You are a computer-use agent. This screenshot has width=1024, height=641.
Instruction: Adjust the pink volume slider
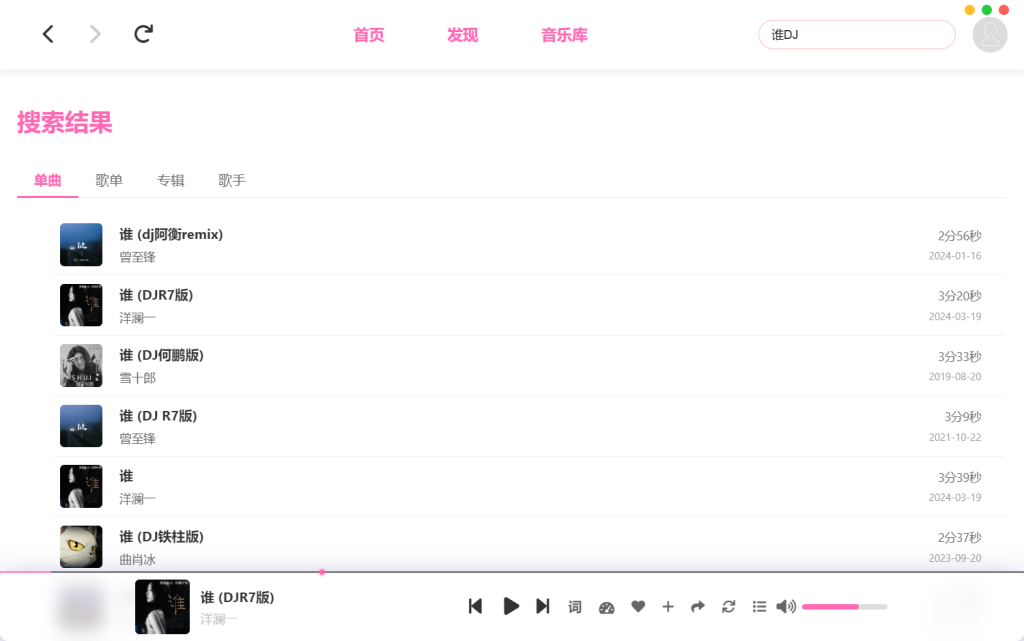[x=843, y=607]
